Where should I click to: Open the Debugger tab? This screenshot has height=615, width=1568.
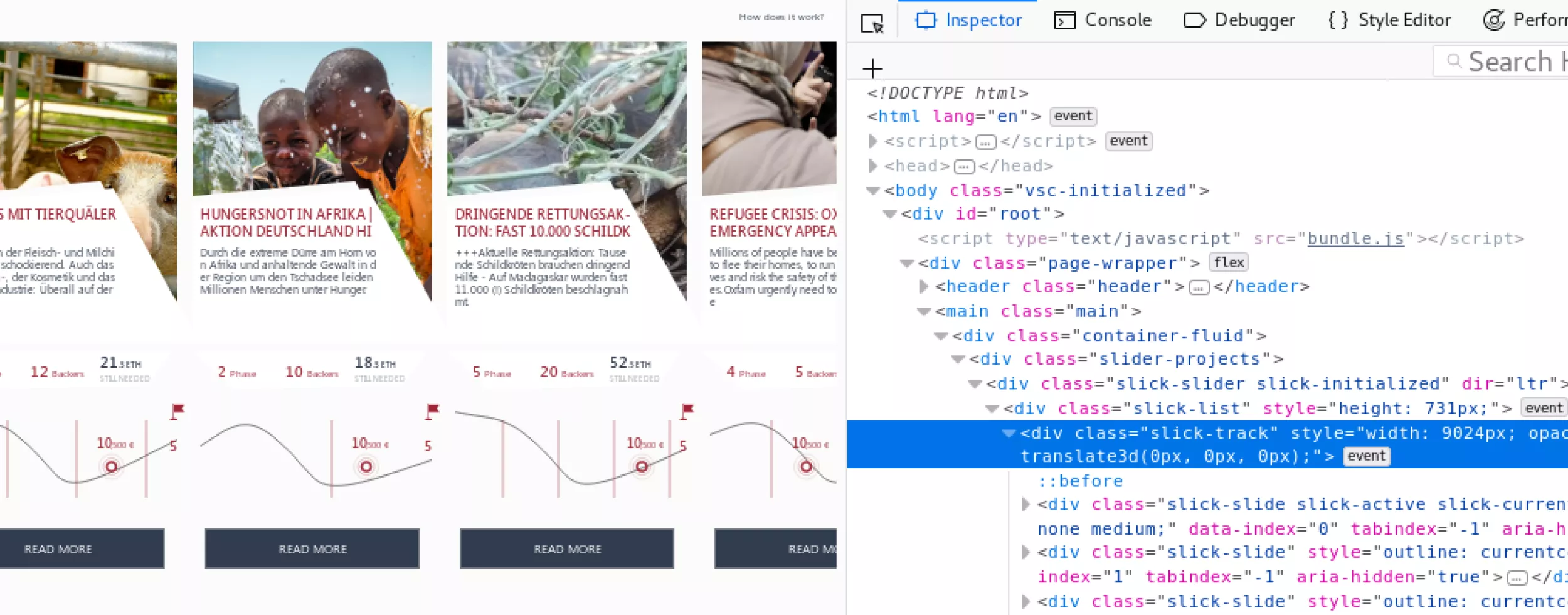point(1239,20)
